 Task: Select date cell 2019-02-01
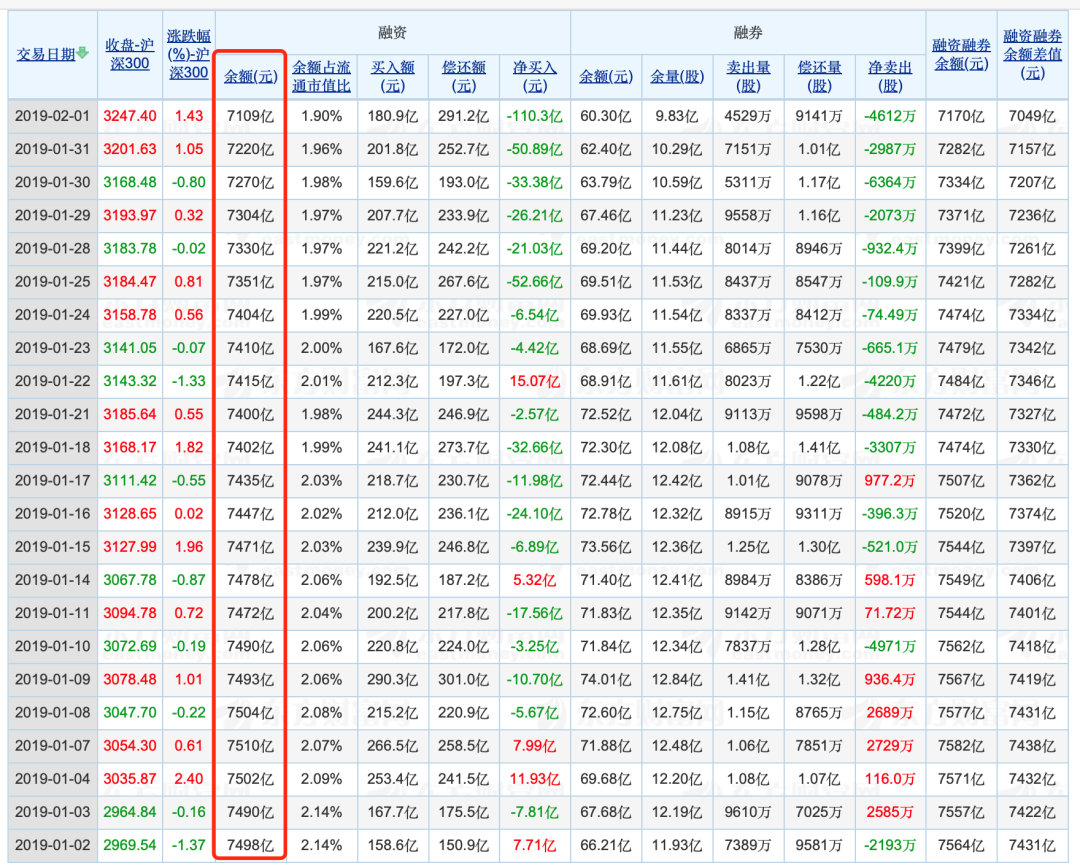click(52, 116)
